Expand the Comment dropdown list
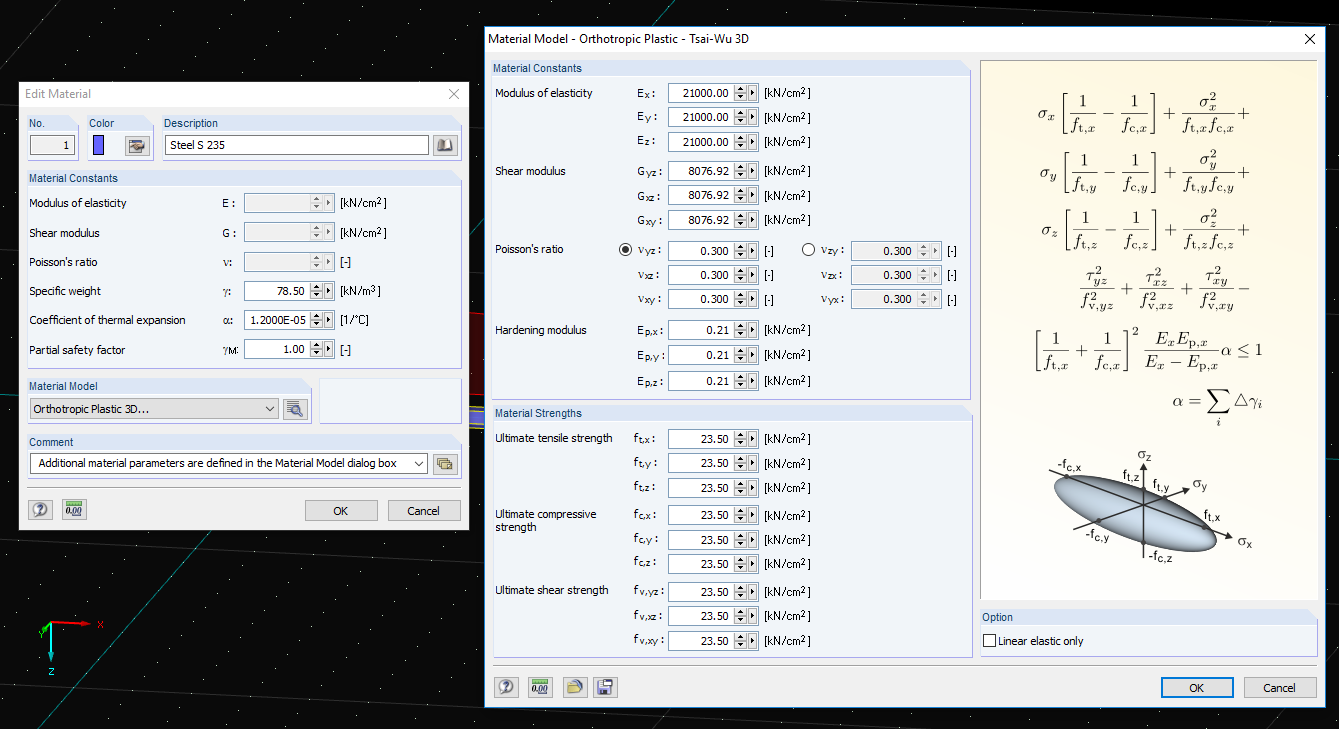1339x729 pixels. point(418,463)
